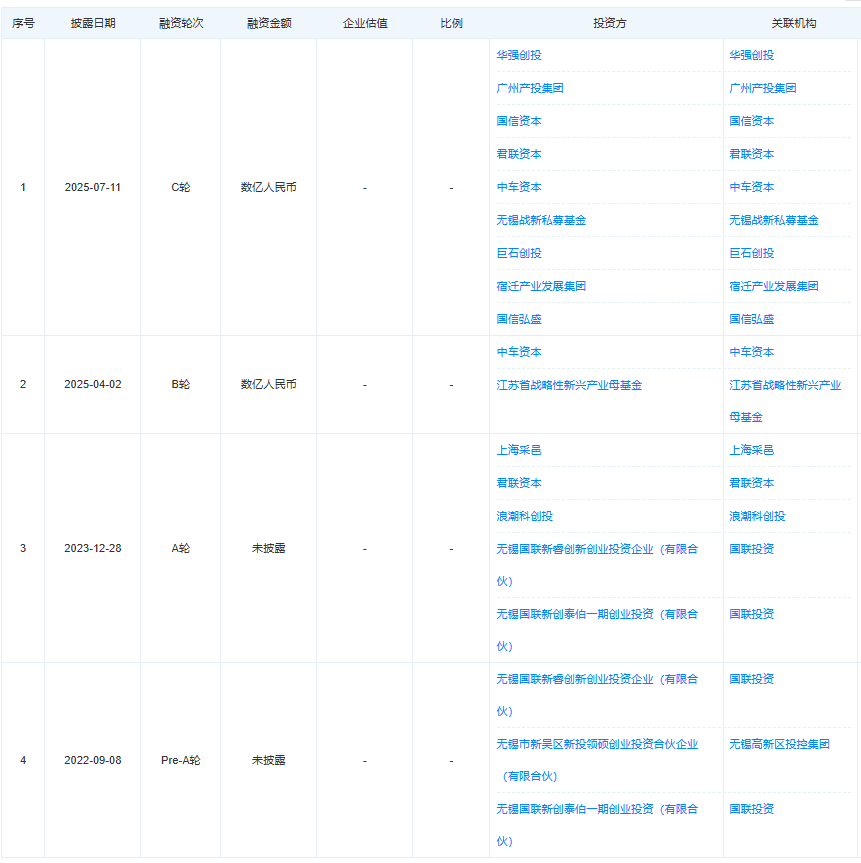Click 国信资本 under 关联机构 column
The image size is (861, 863).
pyautogui.click(x=751, y=121)
